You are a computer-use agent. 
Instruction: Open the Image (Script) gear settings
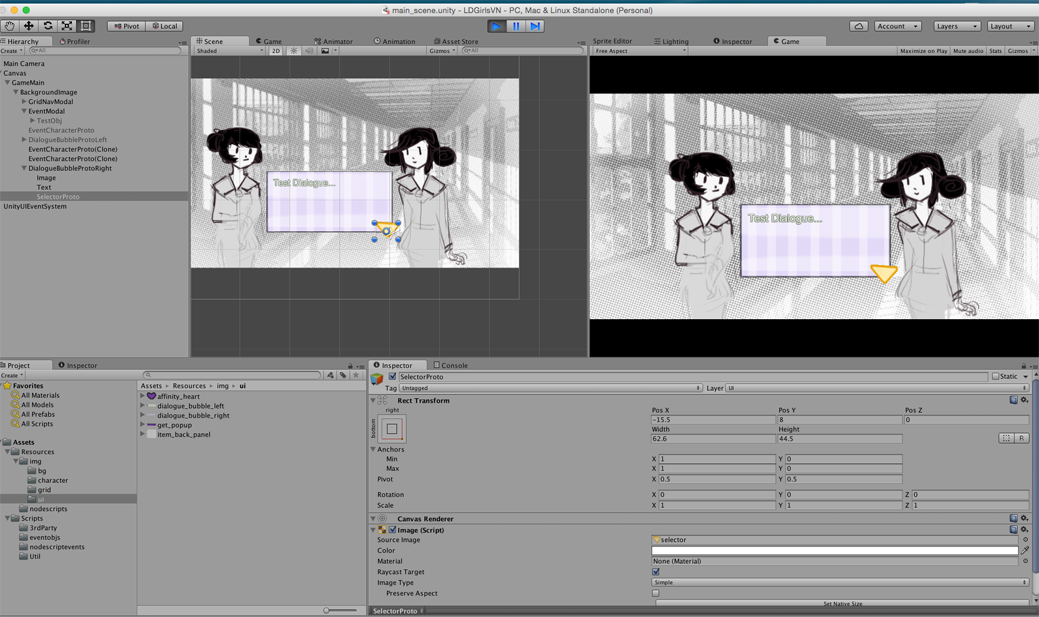pos(1024,530)
